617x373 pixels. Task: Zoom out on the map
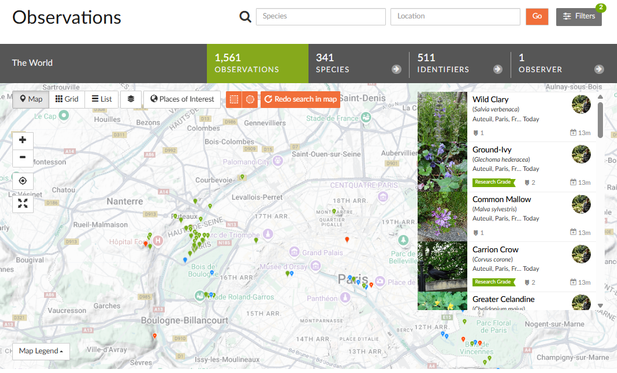(22, 157)
